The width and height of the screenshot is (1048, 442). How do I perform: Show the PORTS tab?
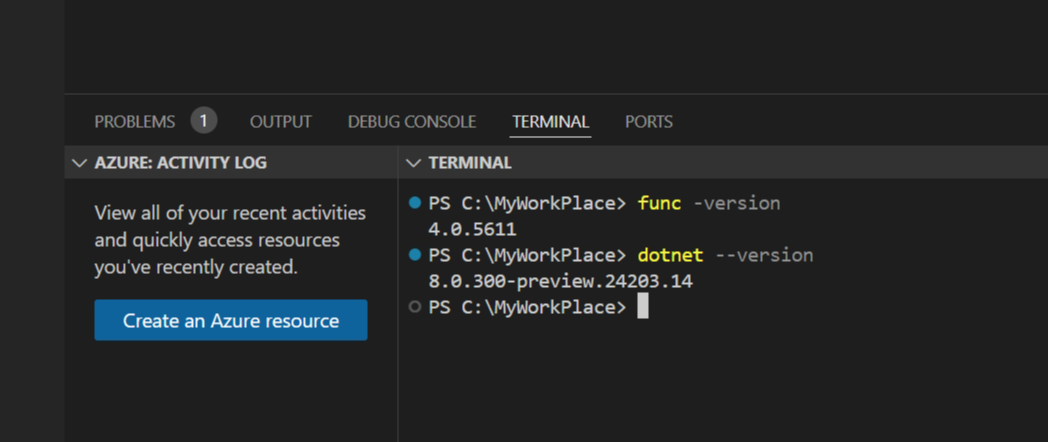[648, 121]
